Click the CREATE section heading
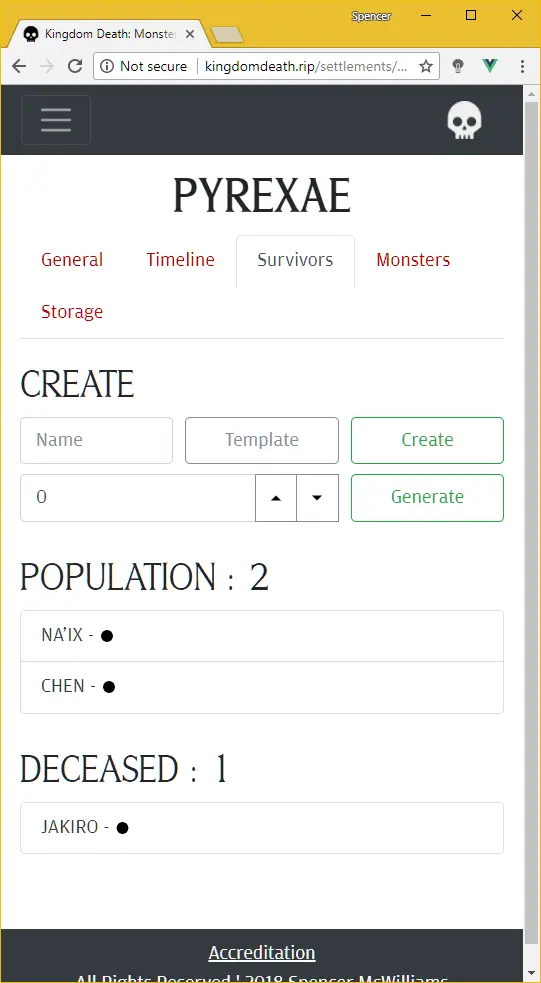Viewport: 541px width, 983px height. (77, 384)
